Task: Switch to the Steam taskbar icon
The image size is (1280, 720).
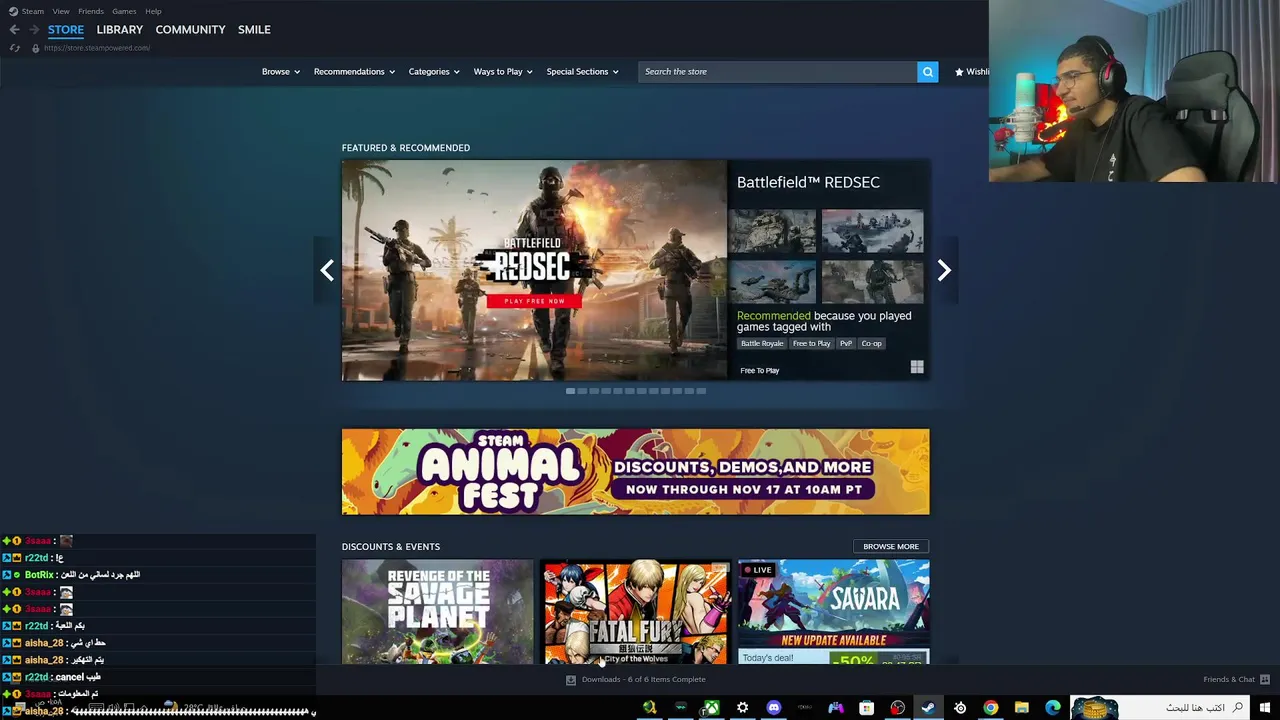Action: (x=928, y=708)
